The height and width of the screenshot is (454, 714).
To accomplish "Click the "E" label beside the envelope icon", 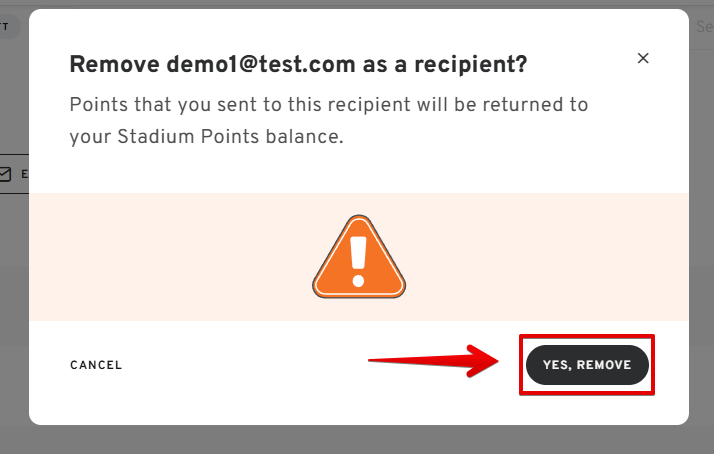I will point(25,174).
